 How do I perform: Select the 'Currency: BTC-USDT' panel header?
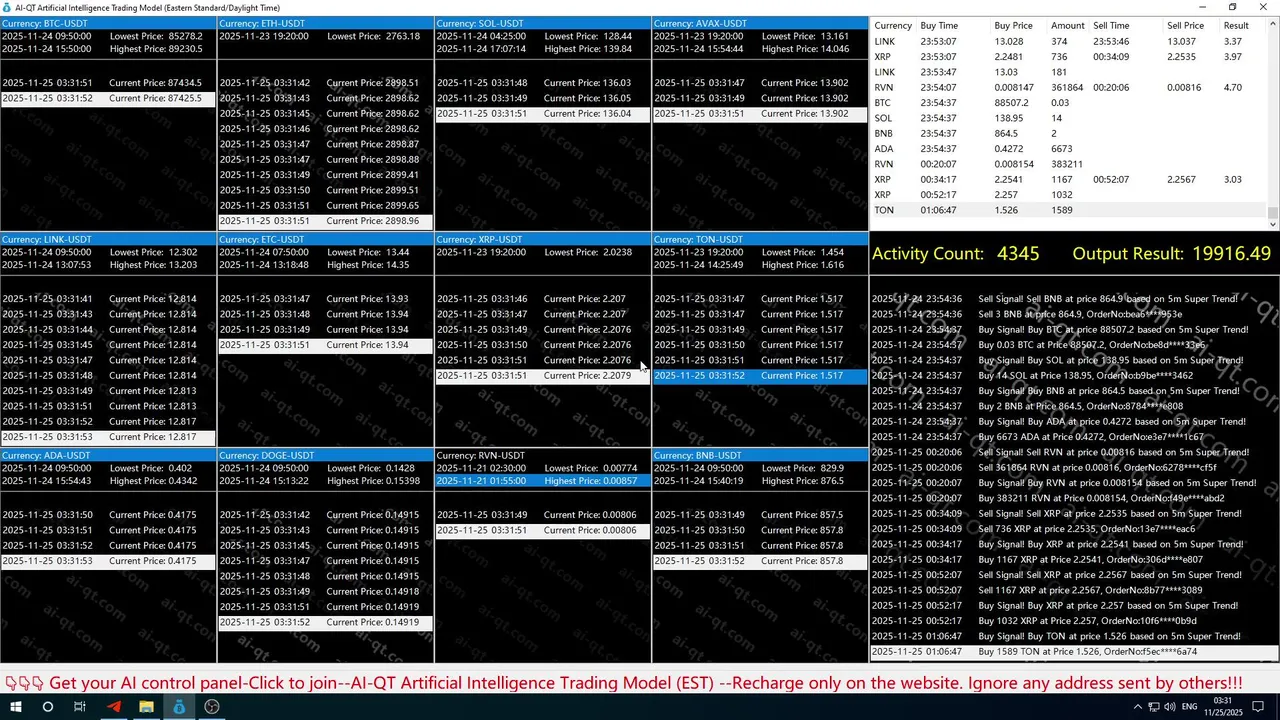pyautogui.click(x=108, y=23)
